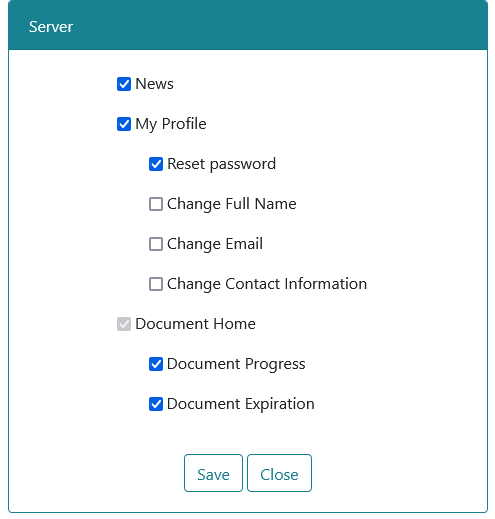
Task: Close the Server dialog
Action: click(x=279, y=473)
